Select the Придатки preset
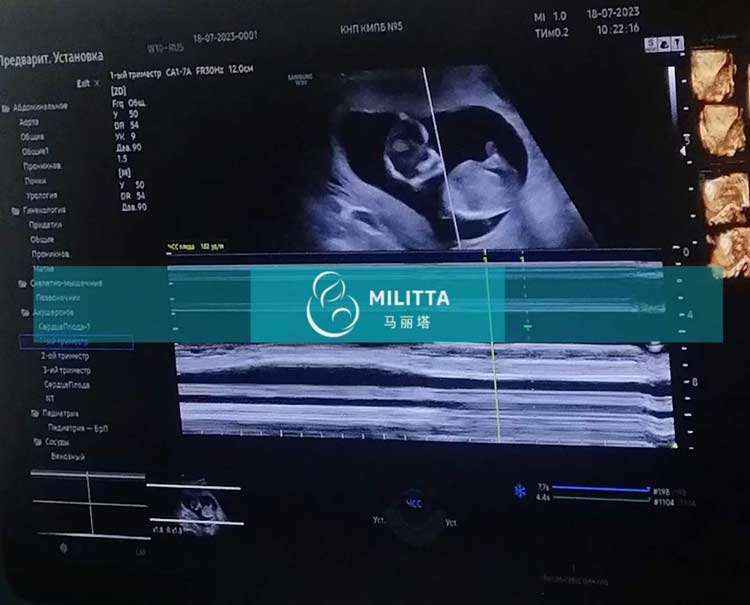Screen dimensions: 750x605 coord(45,225)
